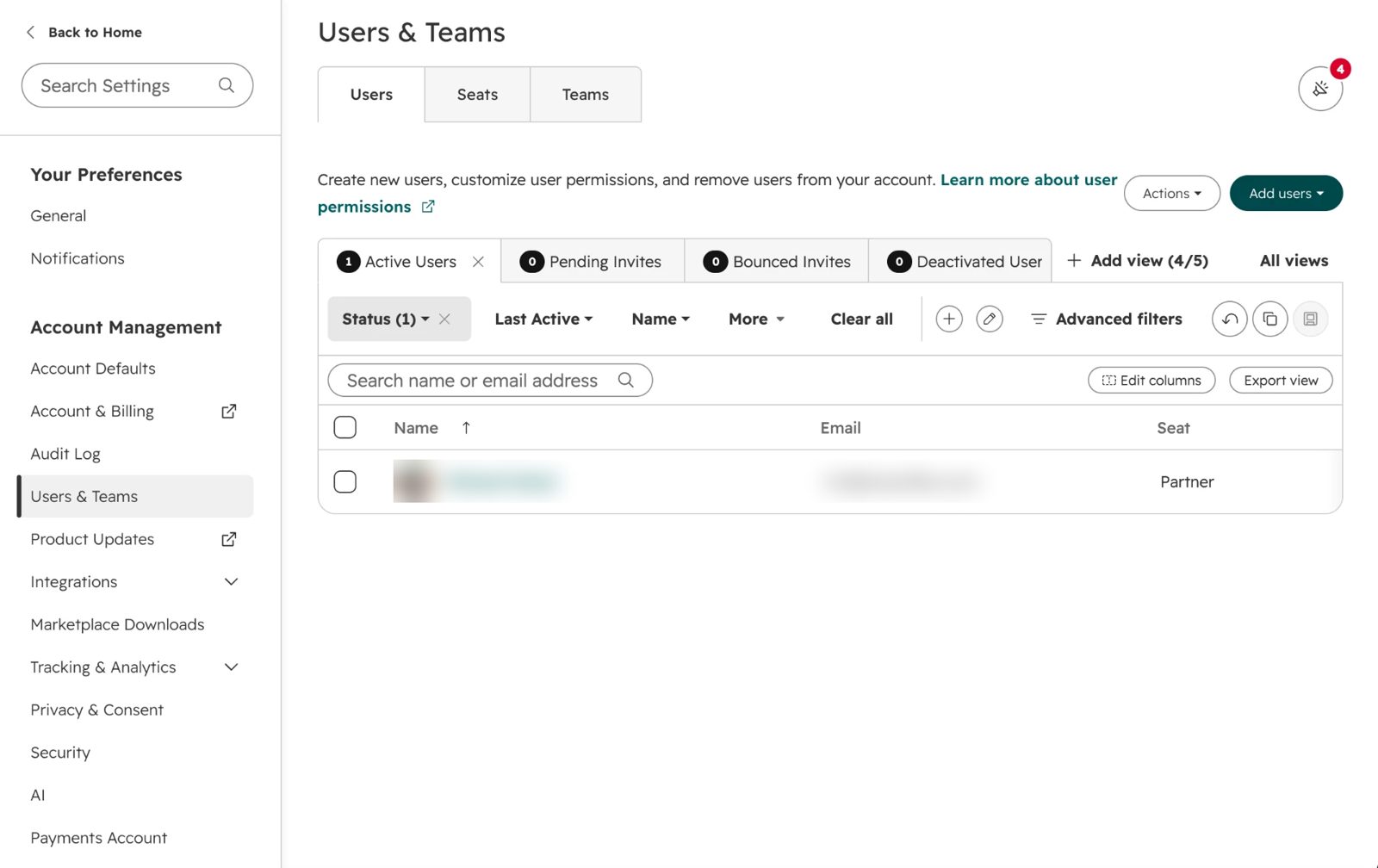1378x868 pixels.
Task: Click the duplicate view copy icon
Action: coord(1270,319)
